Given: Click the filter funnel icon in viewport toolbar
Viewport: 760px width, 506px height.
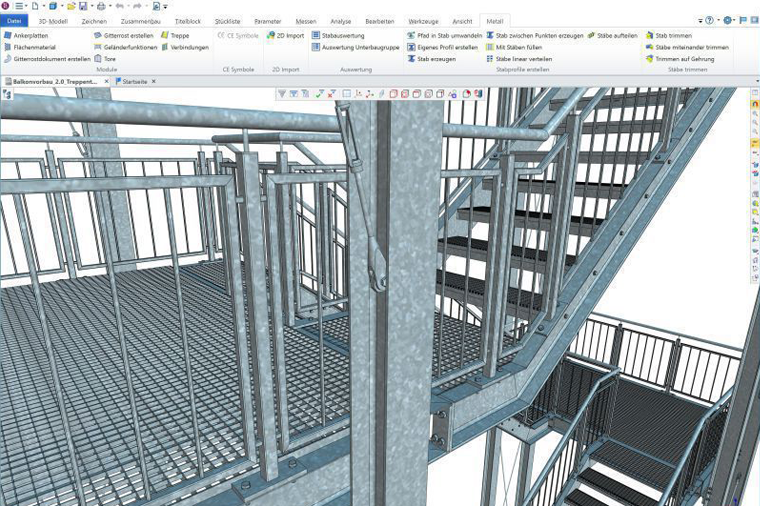Looking at the screenshot, I should [x=281, y=94].
